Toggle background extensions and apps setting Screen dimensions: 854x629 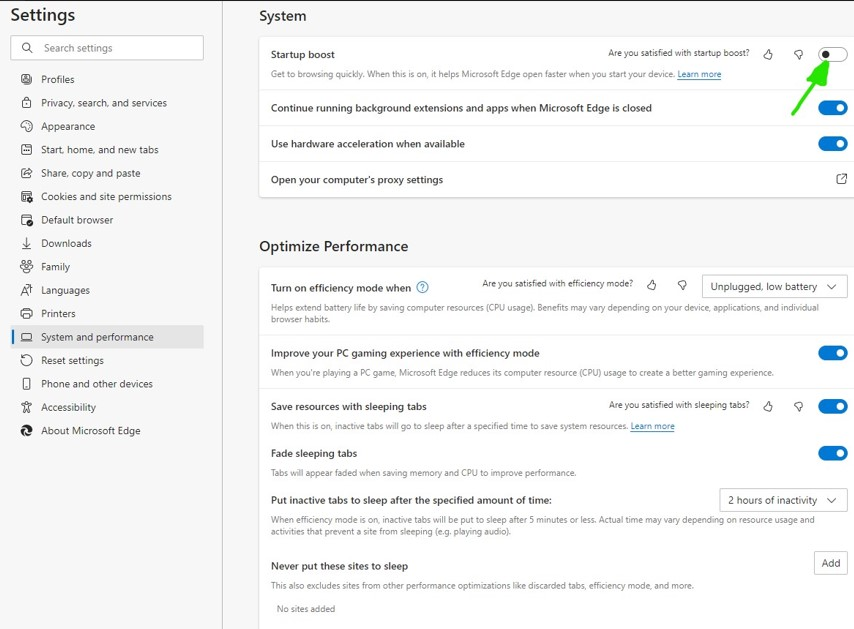pyautogui.click(x=832, y=108)
